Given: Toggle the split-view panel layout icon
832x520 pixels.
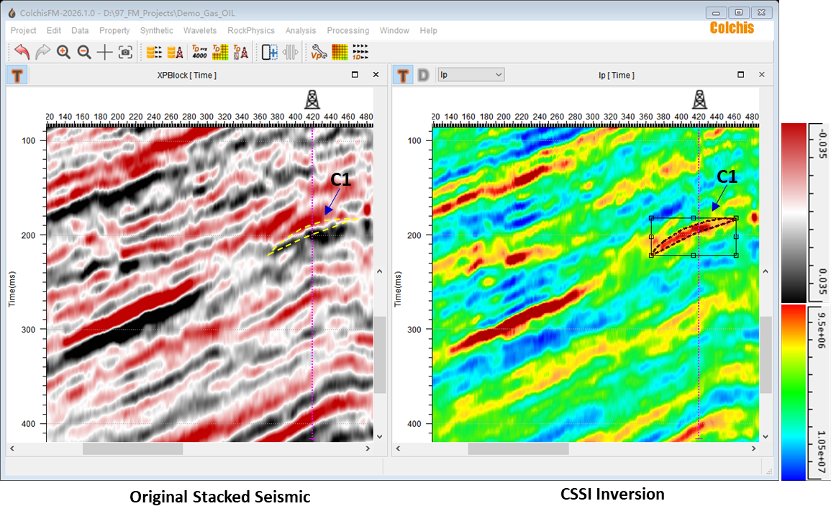Looking at the screenshot, I should (270, 52).
